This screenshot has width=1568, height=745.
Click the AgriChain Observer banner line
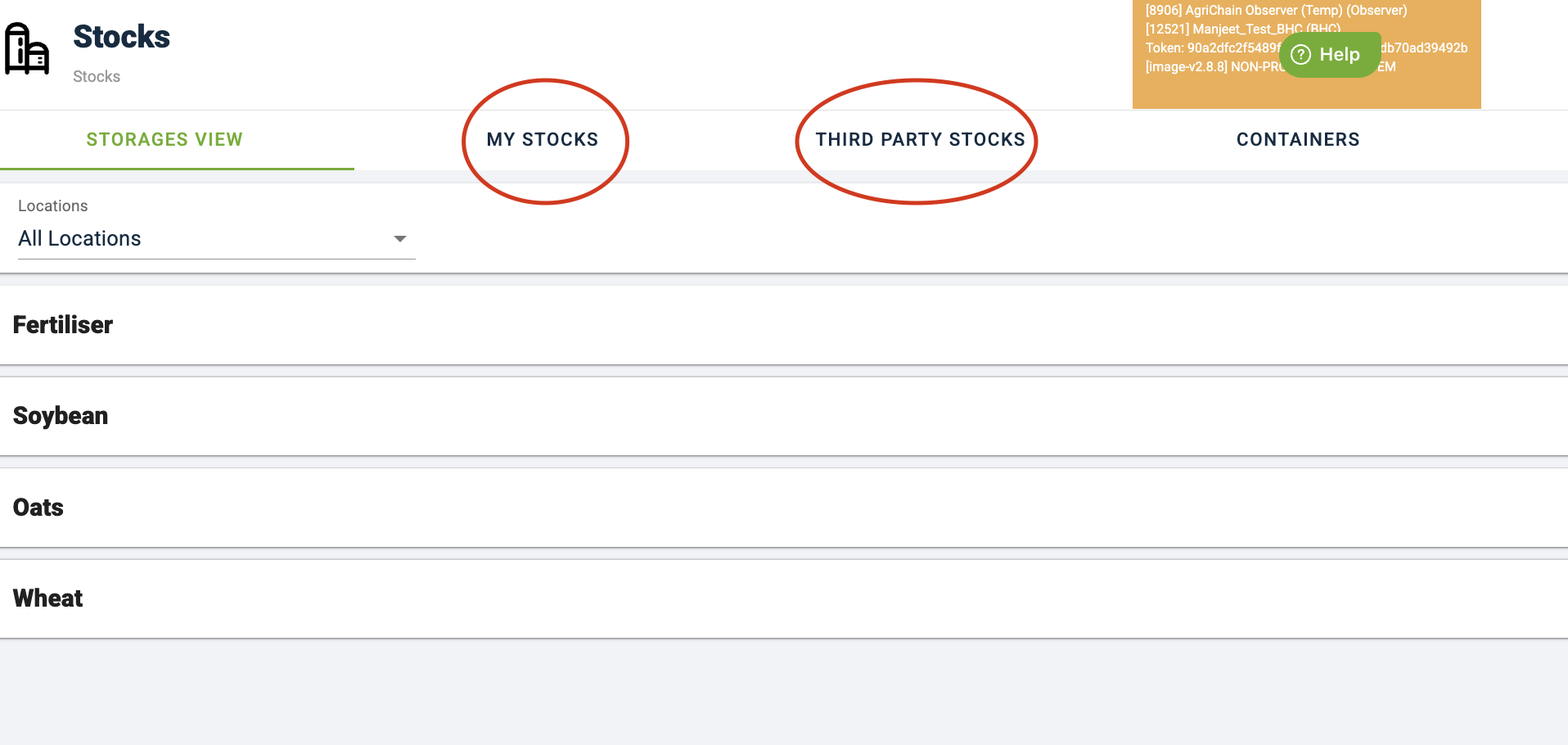(1276, 10)
